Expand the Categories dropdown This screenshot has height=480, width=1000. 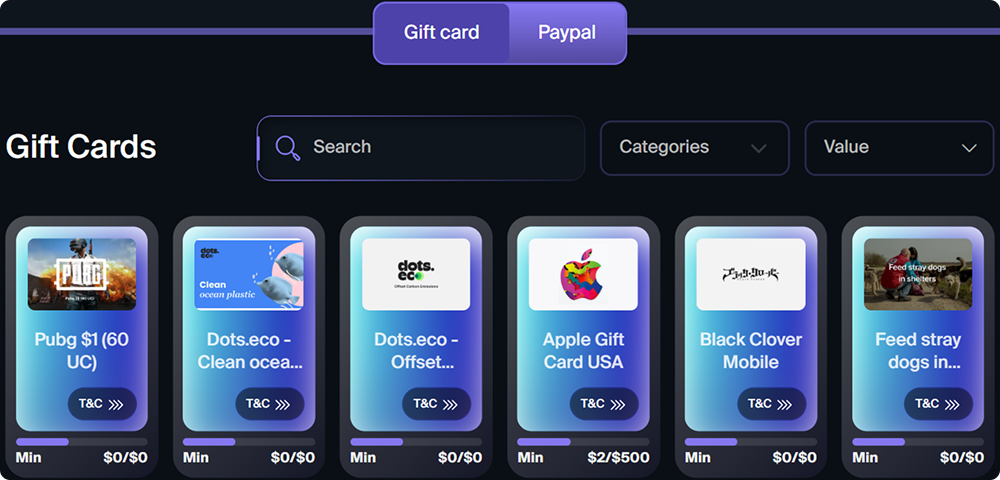[695, 148]
